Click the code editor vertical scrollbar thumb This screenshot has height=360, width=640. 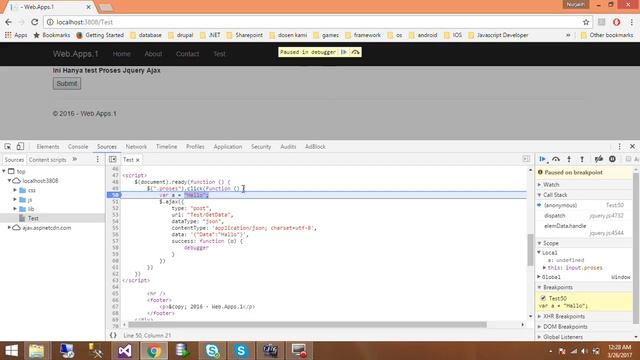pyautogui.click(x=530, y=249)
